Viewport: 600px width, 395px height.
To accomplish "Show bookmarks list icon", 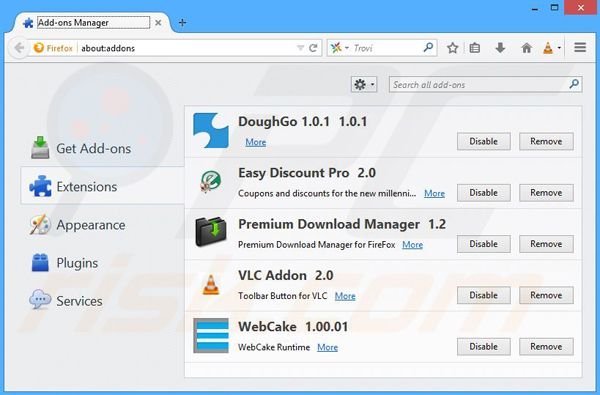I will pos(474,48).
